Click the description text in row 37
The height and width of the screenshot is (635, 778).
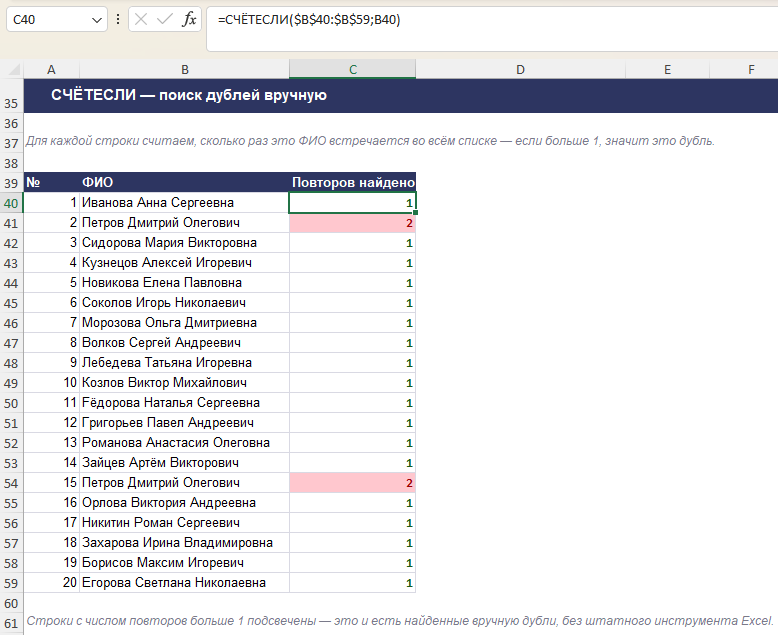point(370,141)
